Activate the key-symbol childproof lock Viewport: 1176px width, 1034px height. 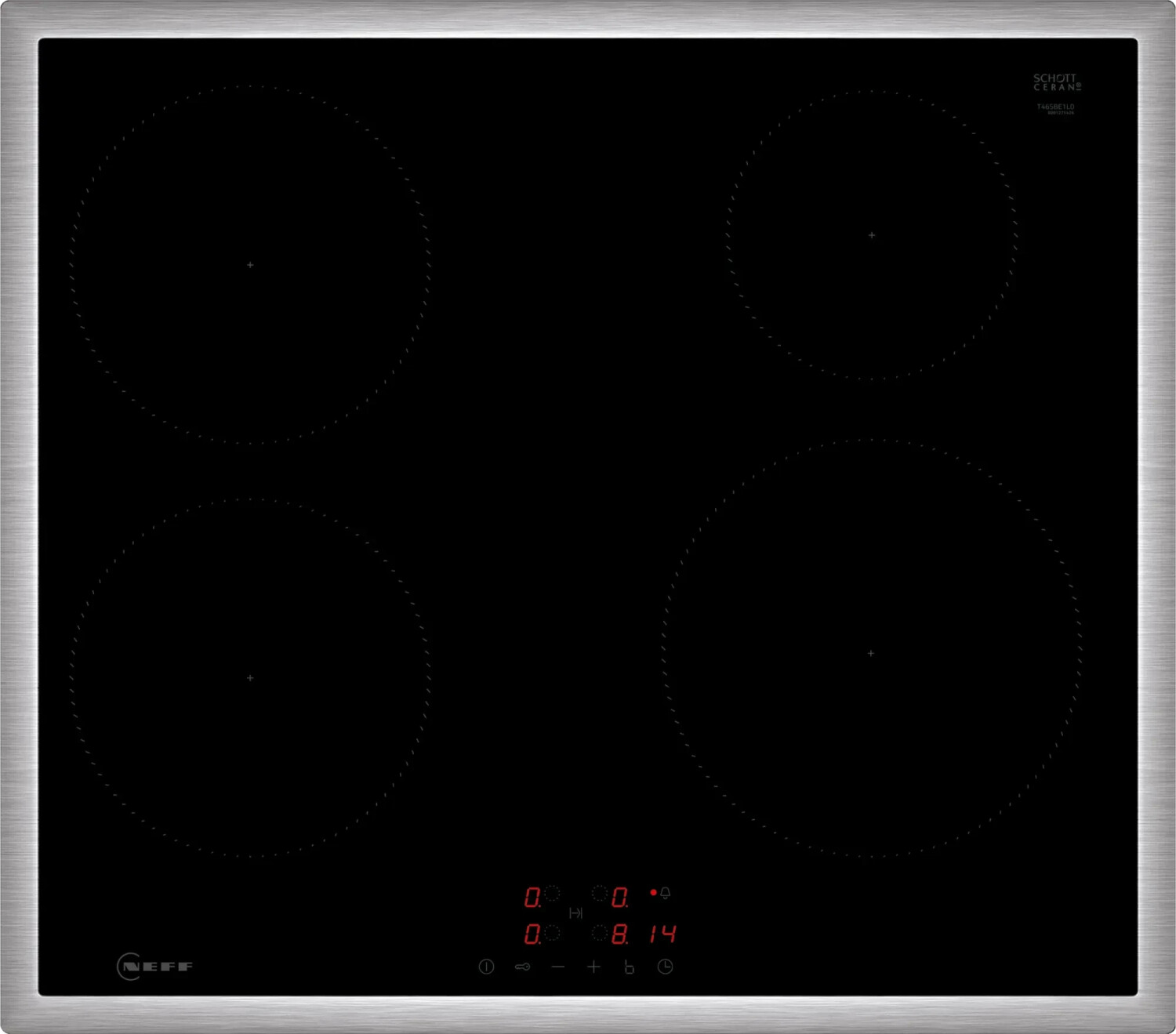click(x=522, y=967)
